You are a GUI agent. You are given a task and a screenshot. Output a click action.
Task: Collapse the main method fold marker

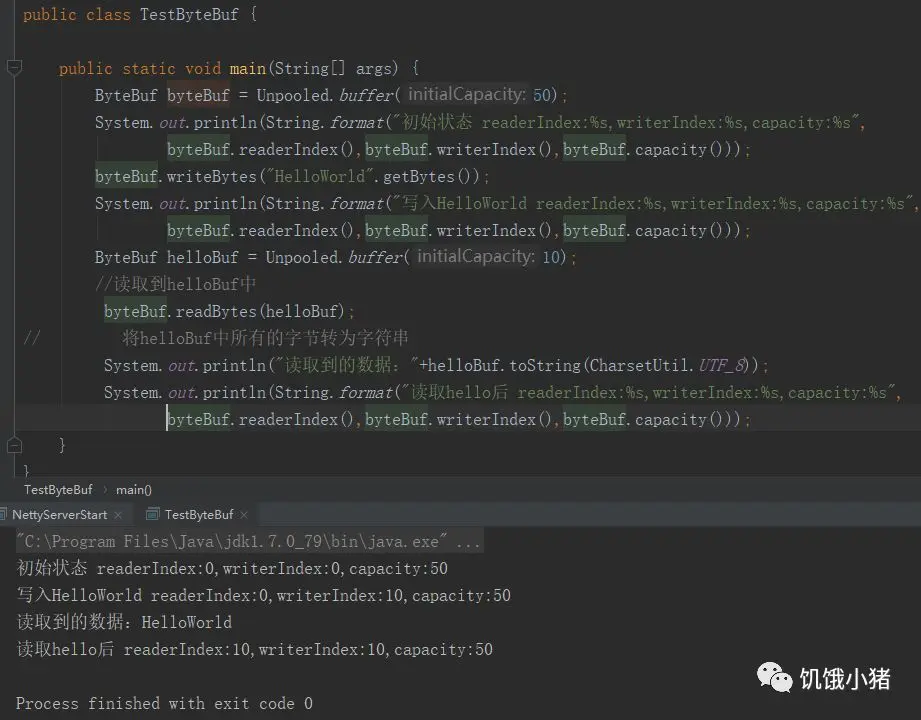14,68
